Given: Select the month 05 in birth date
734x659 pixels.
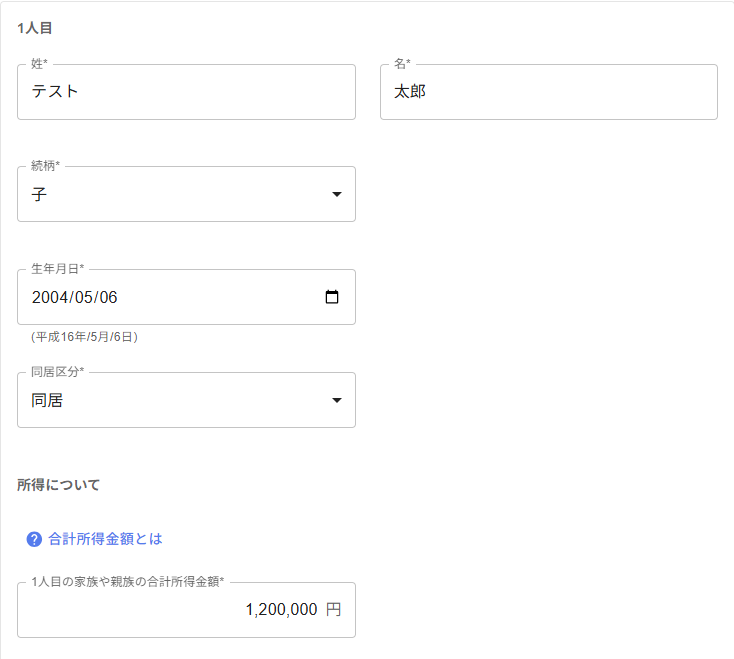Looking at the screenshot, I should [x=85, y=297].
